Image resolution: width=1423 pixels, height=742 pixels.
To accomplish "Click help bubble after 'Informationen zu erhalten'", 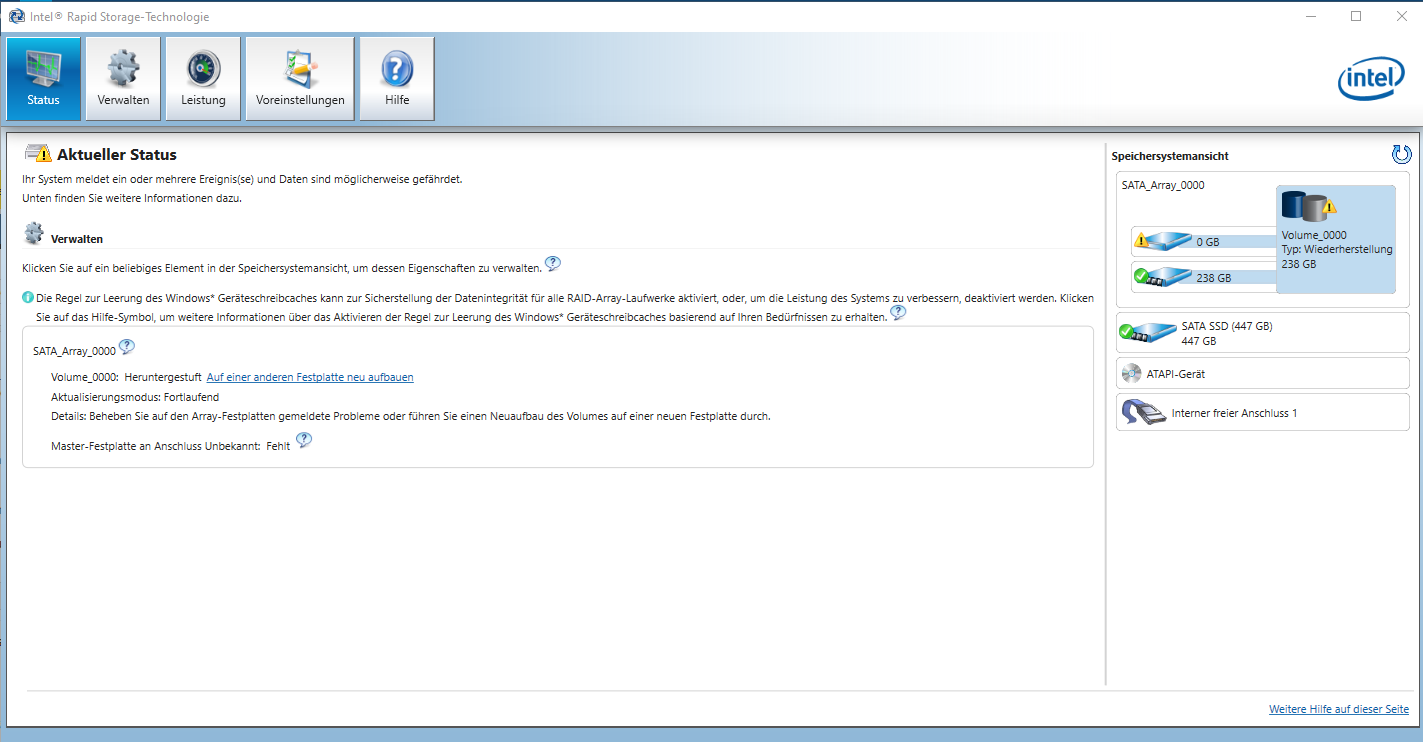I will click(898, 312).
